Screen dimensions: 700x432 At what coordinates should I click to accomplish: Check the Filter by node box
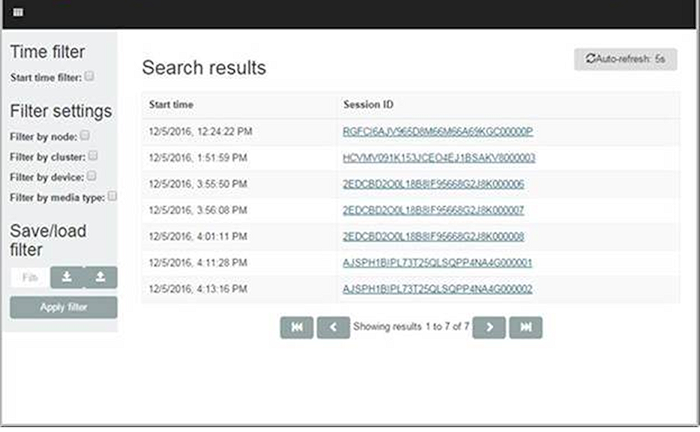85,135
